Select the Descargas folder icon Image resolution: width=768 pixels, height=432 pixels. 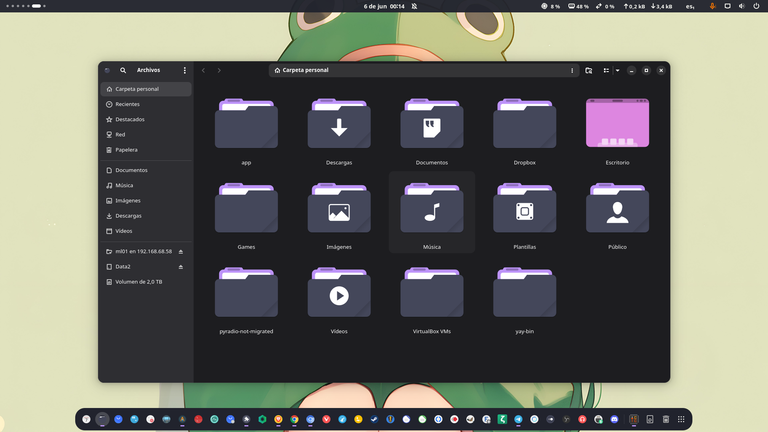click(x=339, y=123)
